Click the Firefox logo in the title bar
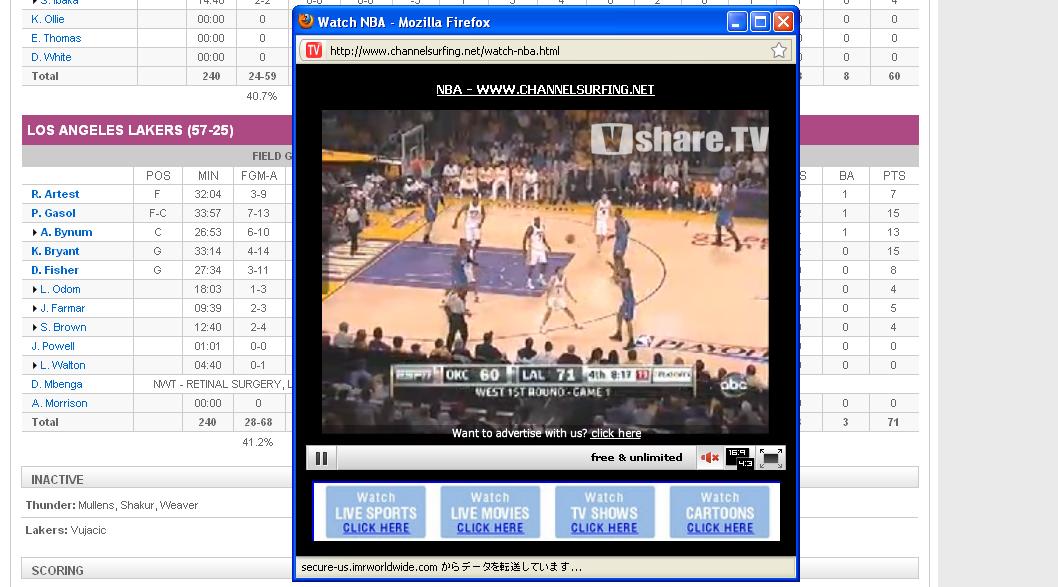This screenshot has width=1058, height=587. (x=306, y=22)
